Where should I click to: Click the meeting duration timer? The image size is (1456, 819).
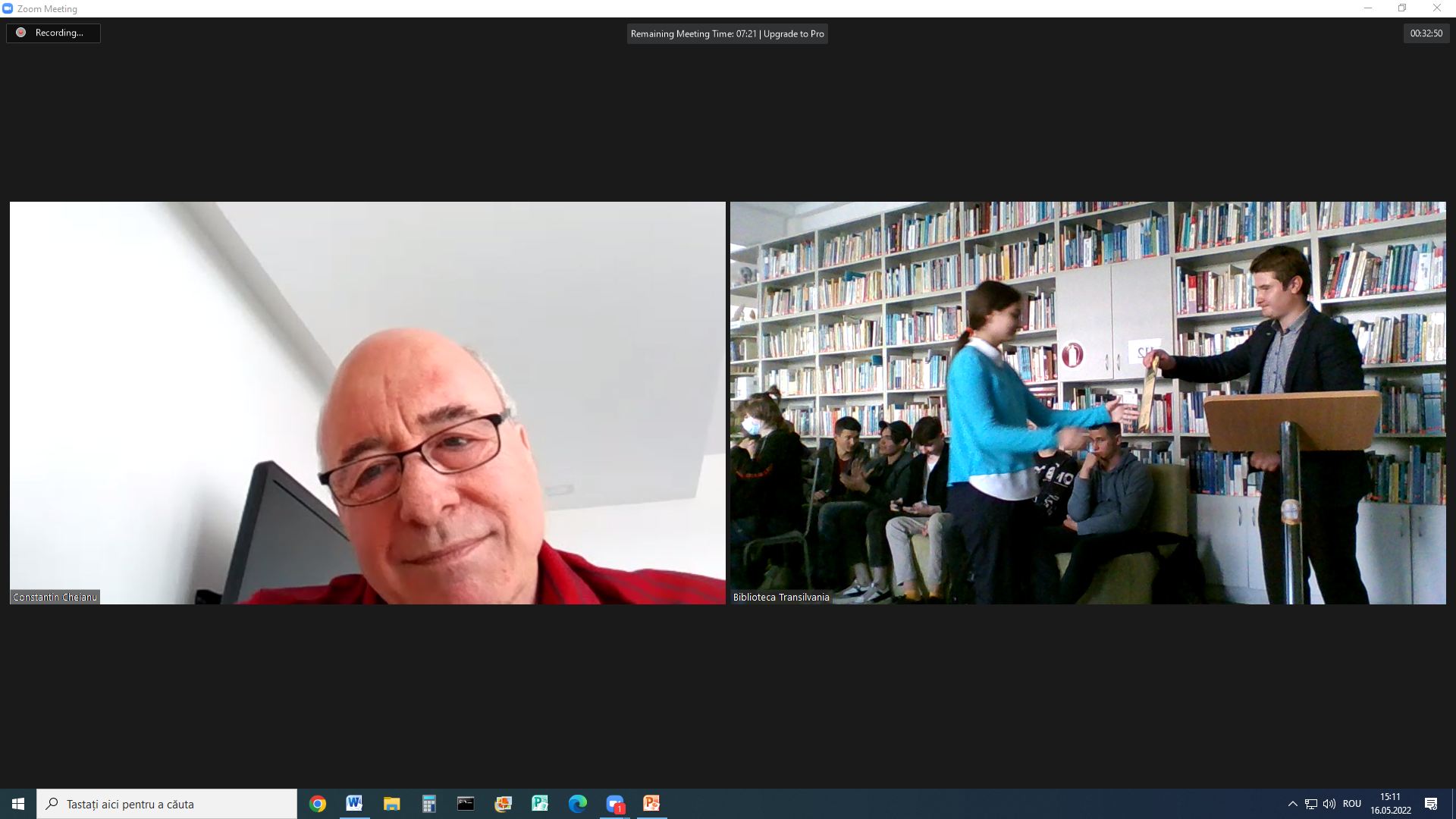pyautogui.click(x=1426, y=33)
